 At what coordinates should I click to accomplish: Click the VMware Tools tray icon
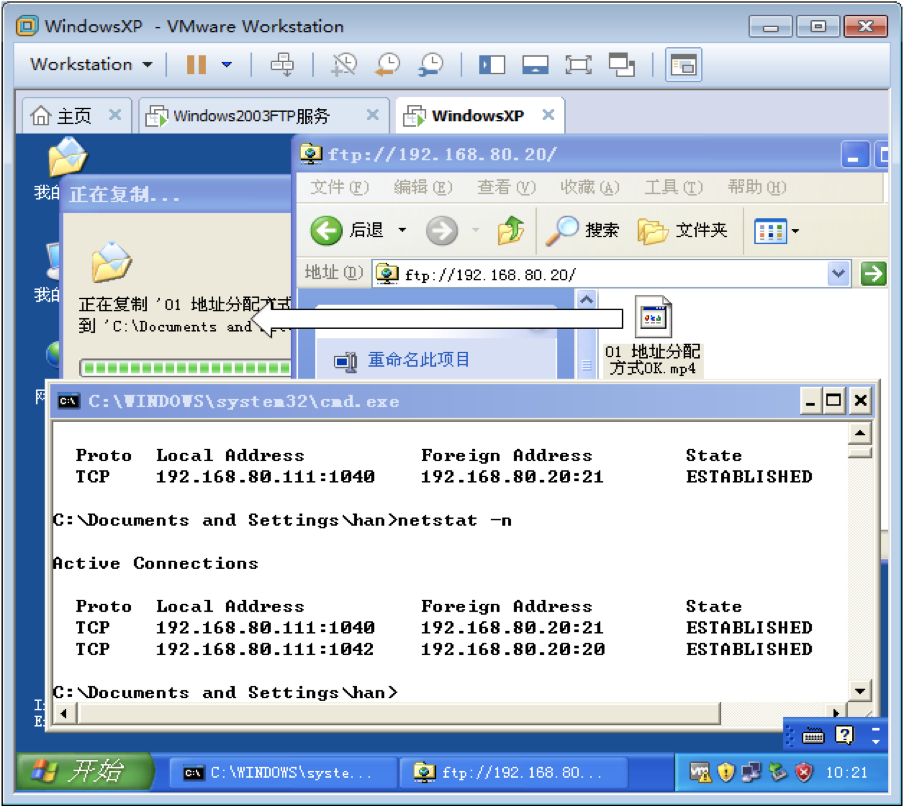tap(700, 772)
